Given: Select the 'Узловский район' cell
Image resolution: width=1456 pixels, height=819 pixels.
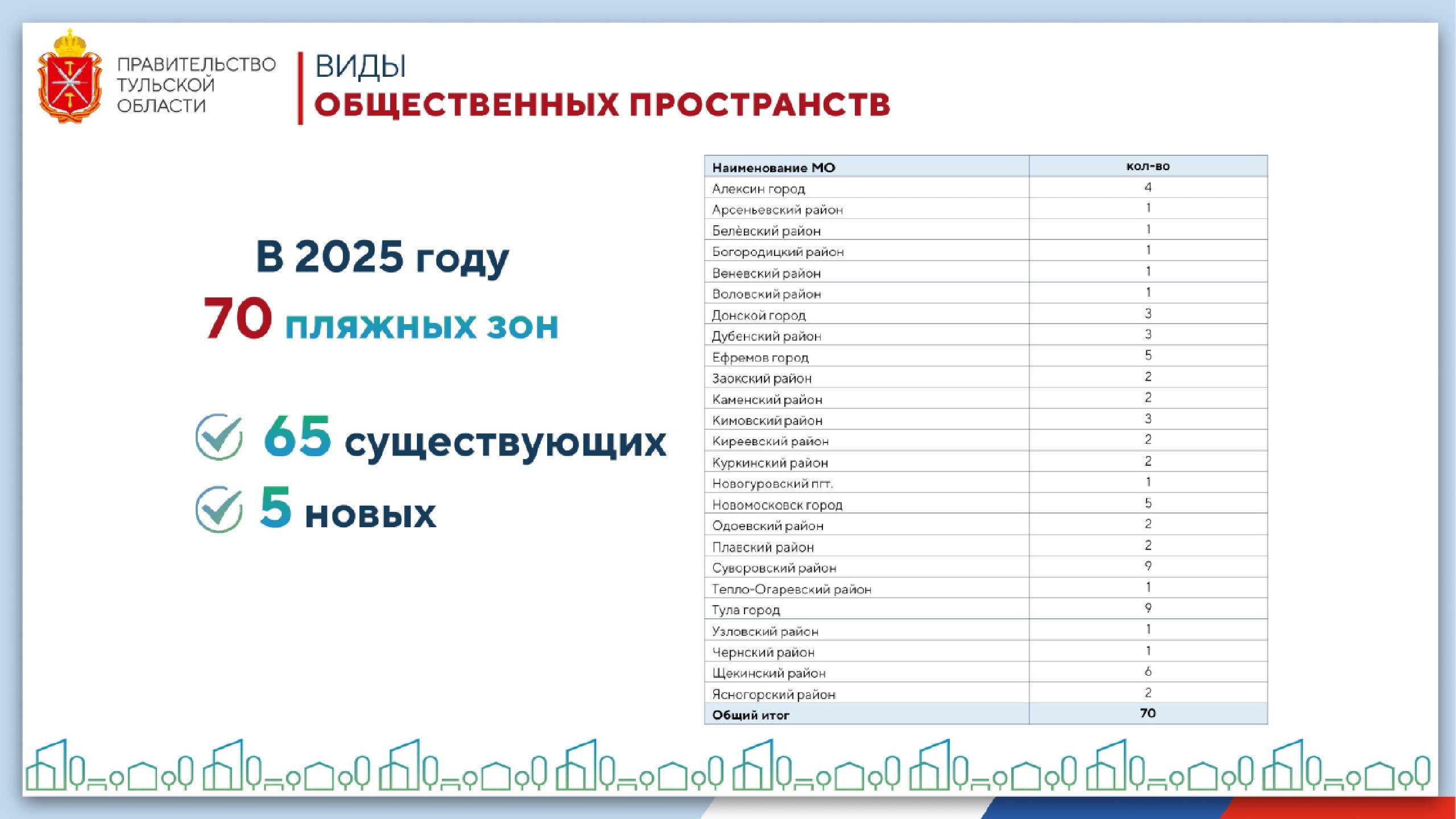Looking at the screenshot, I should pyautogui.click(x=867, y=630).
